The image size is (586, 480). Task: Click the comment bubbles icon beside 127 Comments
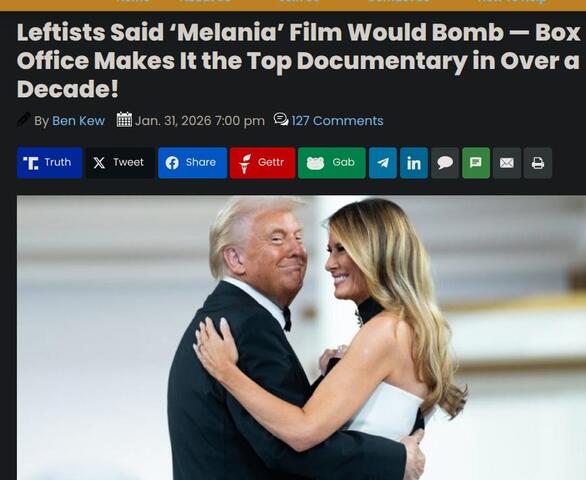(281, 120)
